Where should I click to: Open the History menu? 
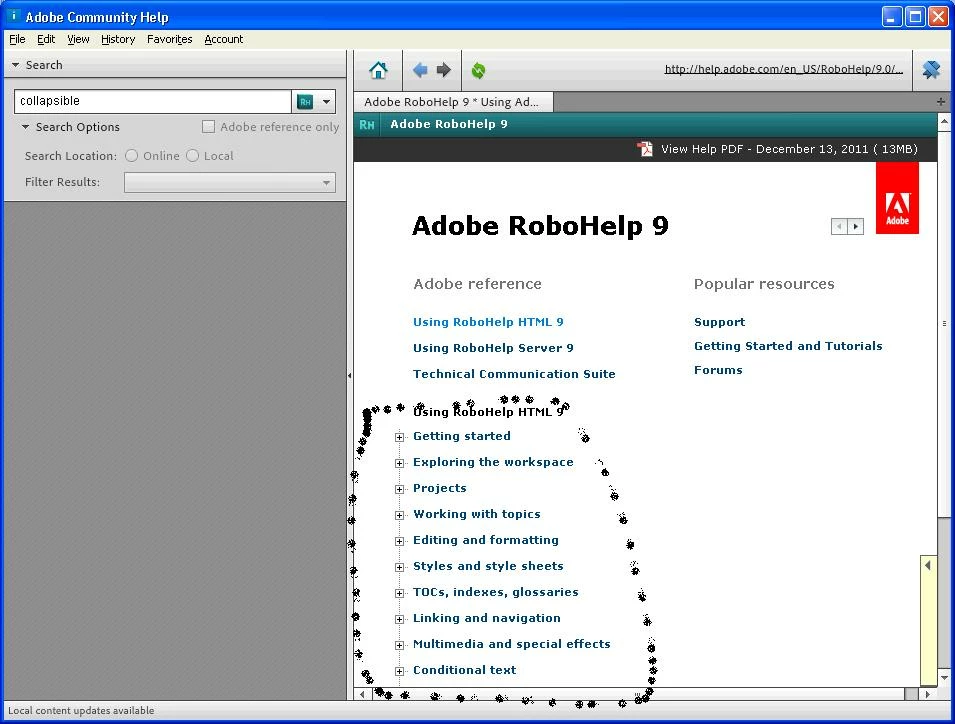click(118, 39)
